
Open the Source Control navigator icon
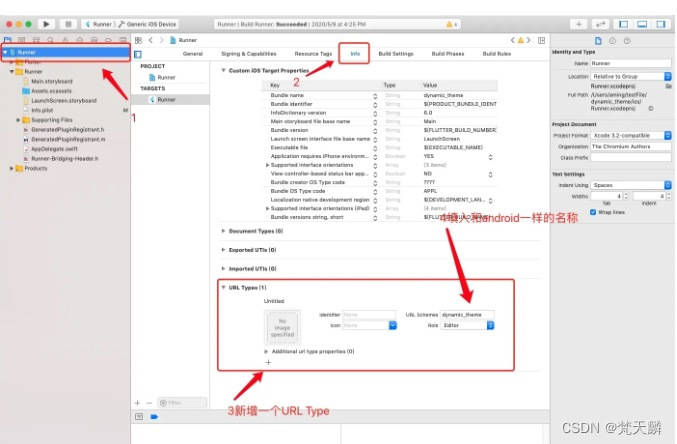coord(22,40)
